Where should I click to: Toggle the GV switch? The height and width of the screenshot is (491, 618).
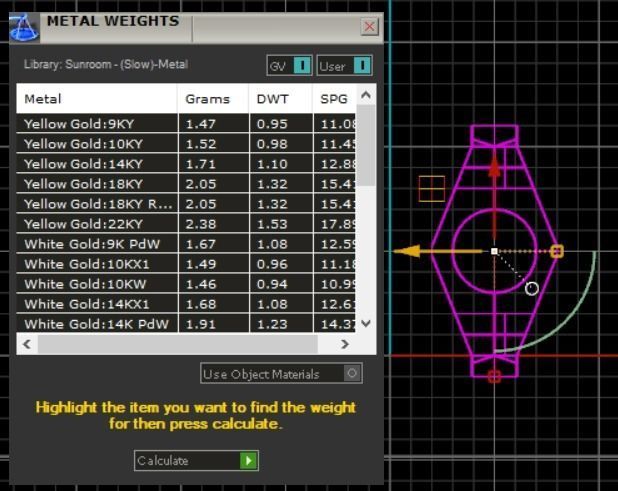(290, 65)
